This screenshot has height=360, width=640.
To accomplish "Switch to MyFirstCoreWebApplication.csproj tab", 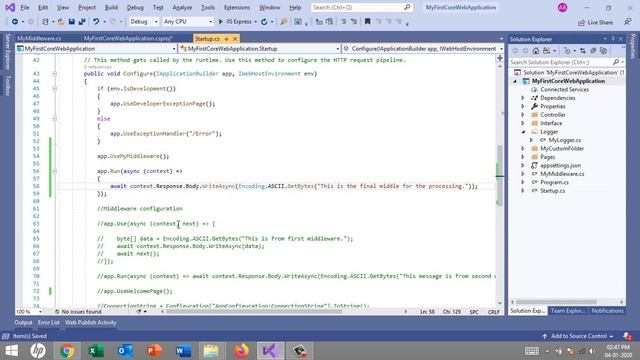I will [128, 38].
